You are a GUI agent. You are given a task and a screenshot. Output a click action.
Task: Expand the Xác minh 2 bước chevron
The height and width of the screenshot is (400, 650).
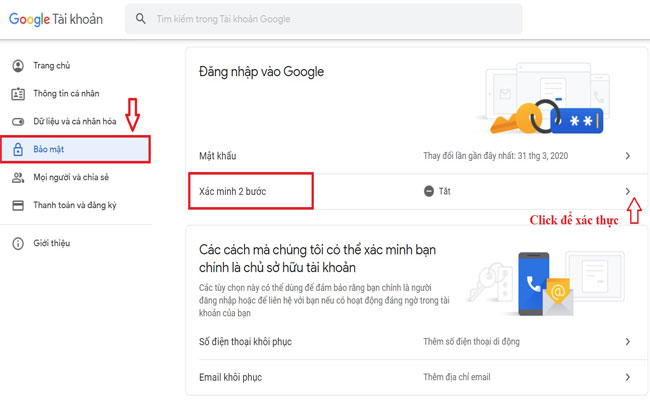click(x=628, y=191)
